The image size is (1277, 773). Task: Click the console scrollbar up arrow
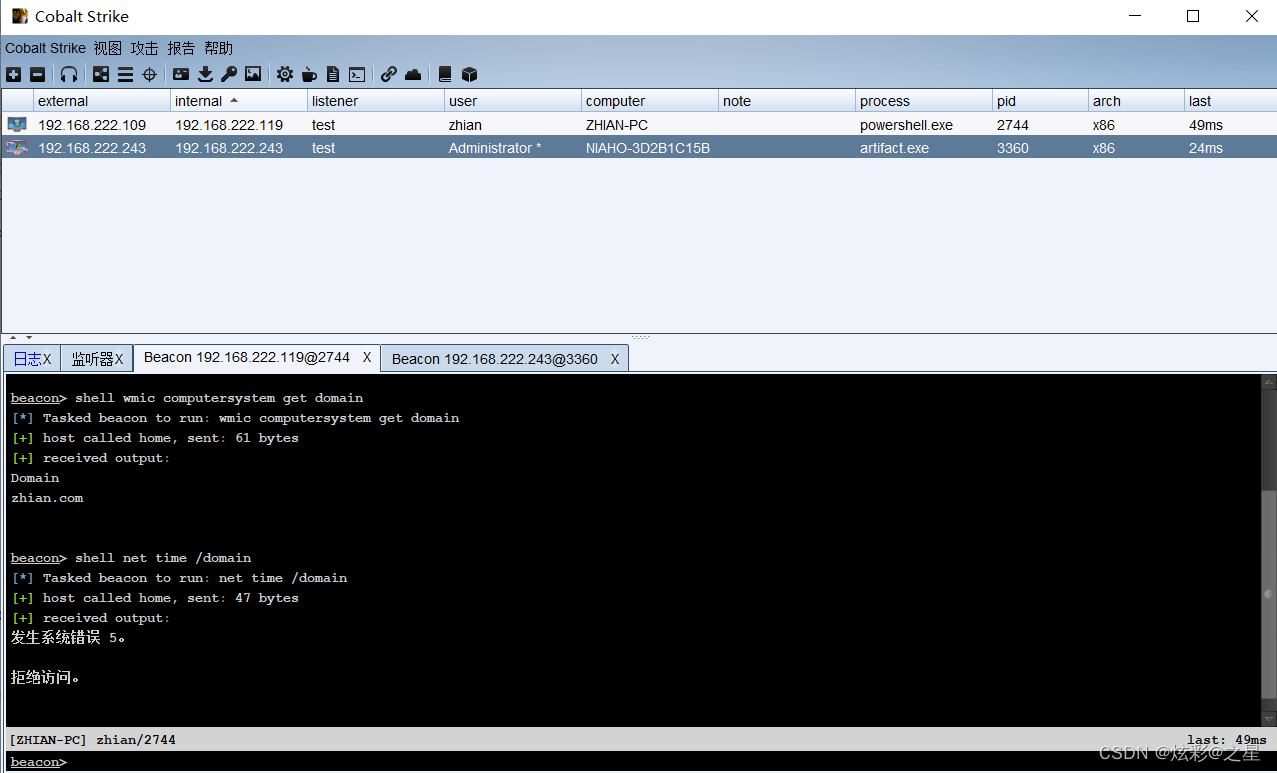[1268, 382]
